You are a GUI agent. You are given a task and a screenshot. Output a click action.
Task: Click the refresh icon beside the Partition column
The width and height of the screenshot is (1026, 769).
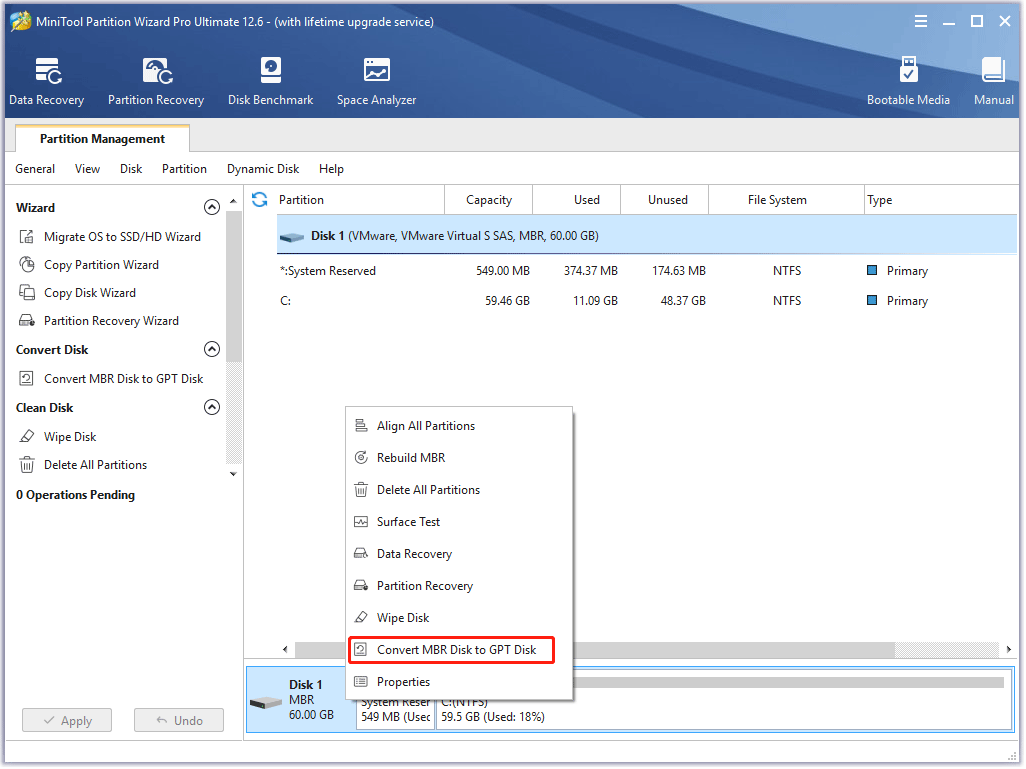[x=260, y=200]
